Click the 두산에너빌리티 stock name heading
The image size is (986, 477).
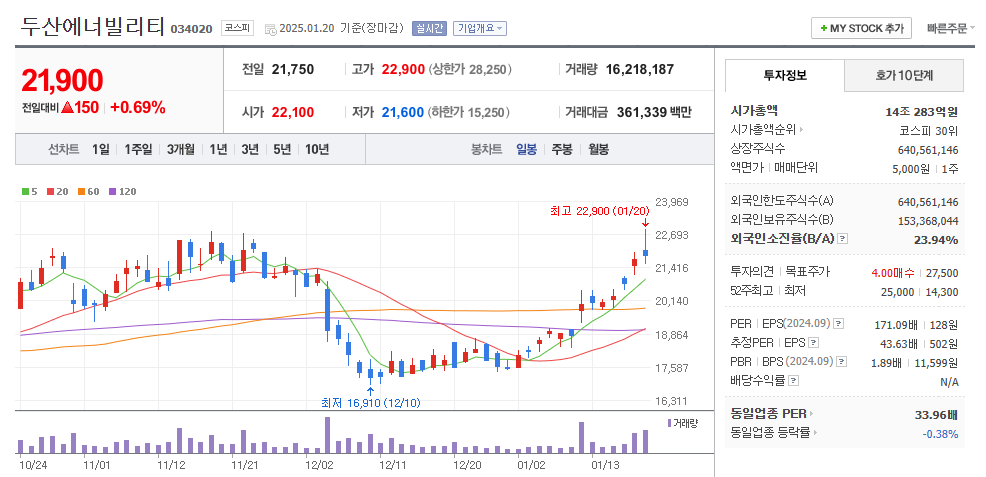pyautogui.click(x=93, y=26)
